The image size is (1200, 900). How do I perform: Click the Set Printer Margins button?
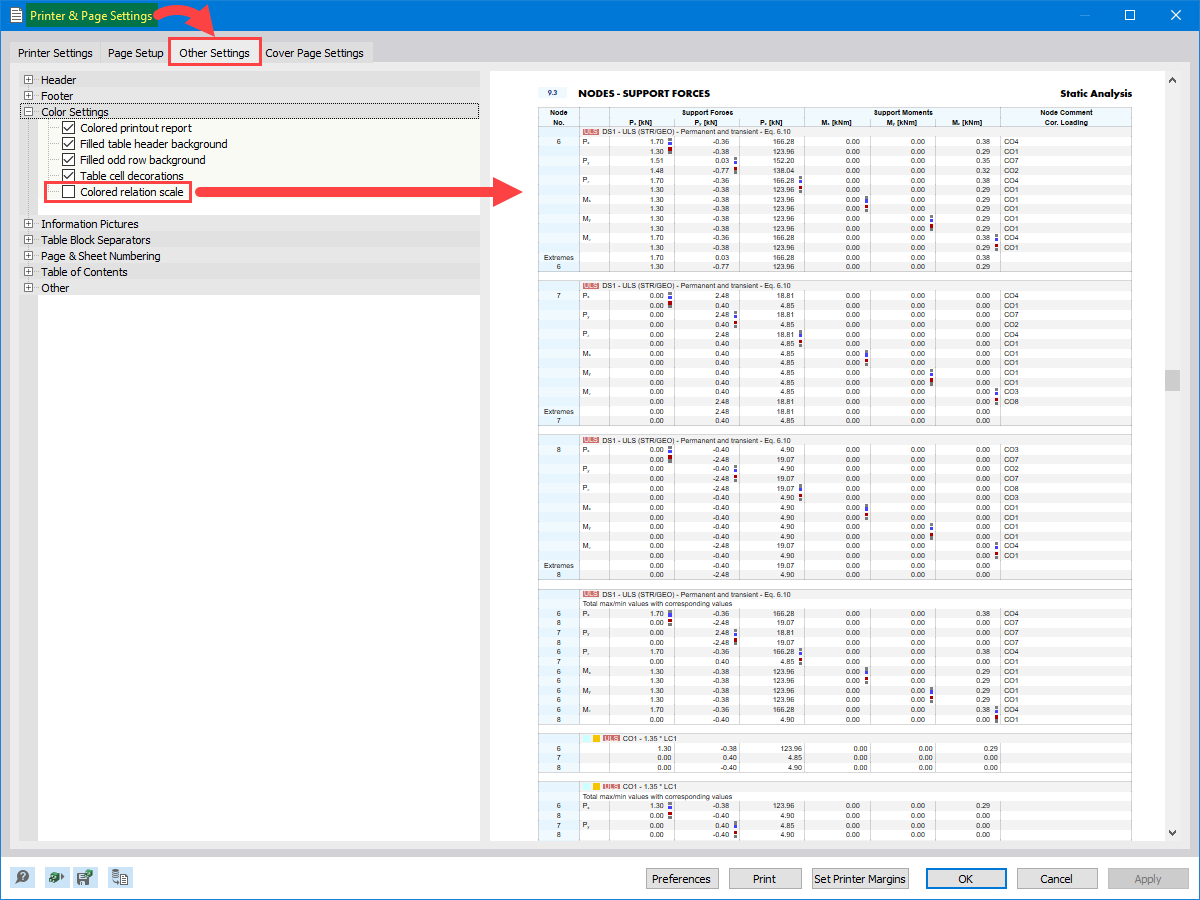tap(859, 878)
